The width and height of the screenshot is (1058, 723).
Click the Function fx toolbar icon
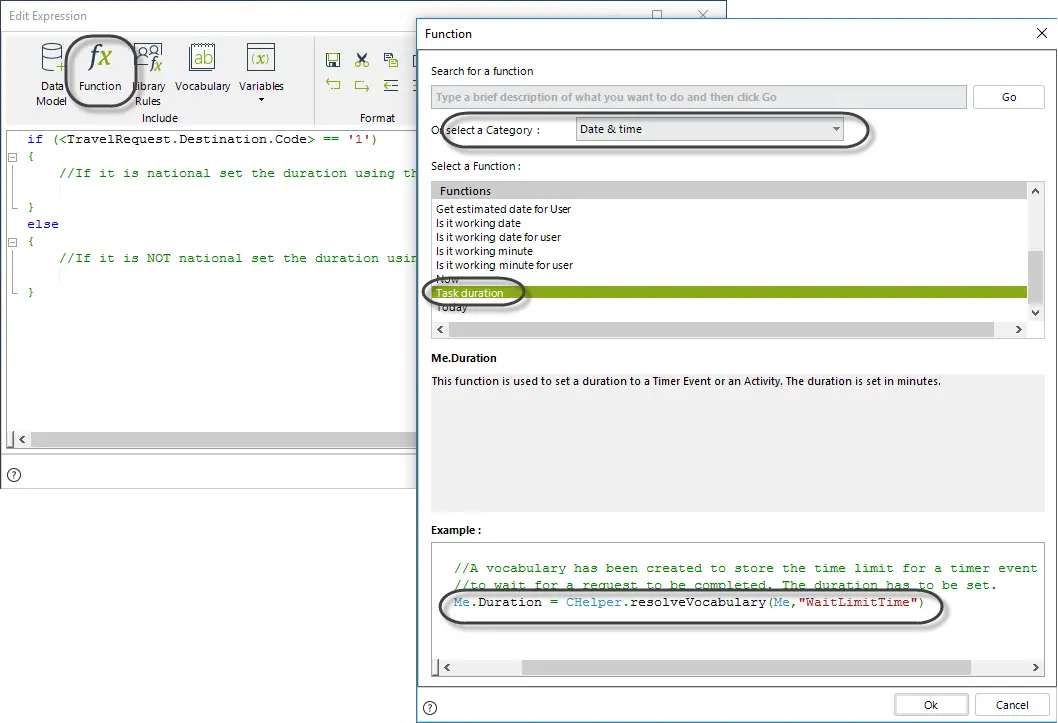tap(100, 68)
